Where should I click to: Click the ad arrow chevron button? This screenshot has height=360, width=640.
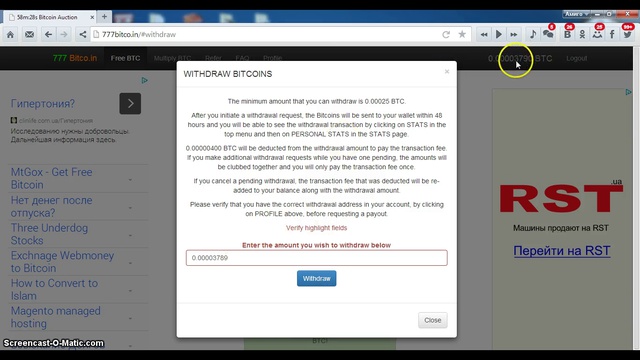[130, 104]
